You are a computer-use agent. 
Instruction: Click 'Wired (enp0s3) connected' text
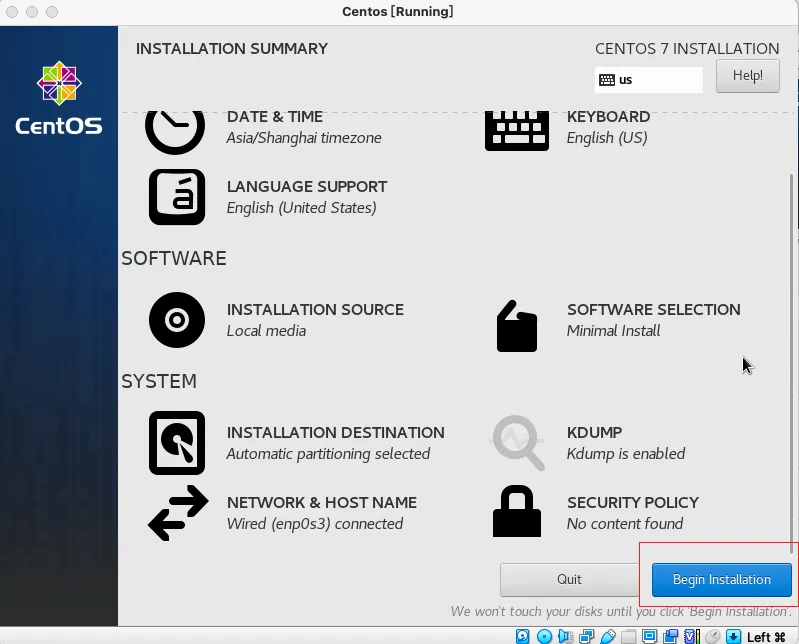click(315, 524)
